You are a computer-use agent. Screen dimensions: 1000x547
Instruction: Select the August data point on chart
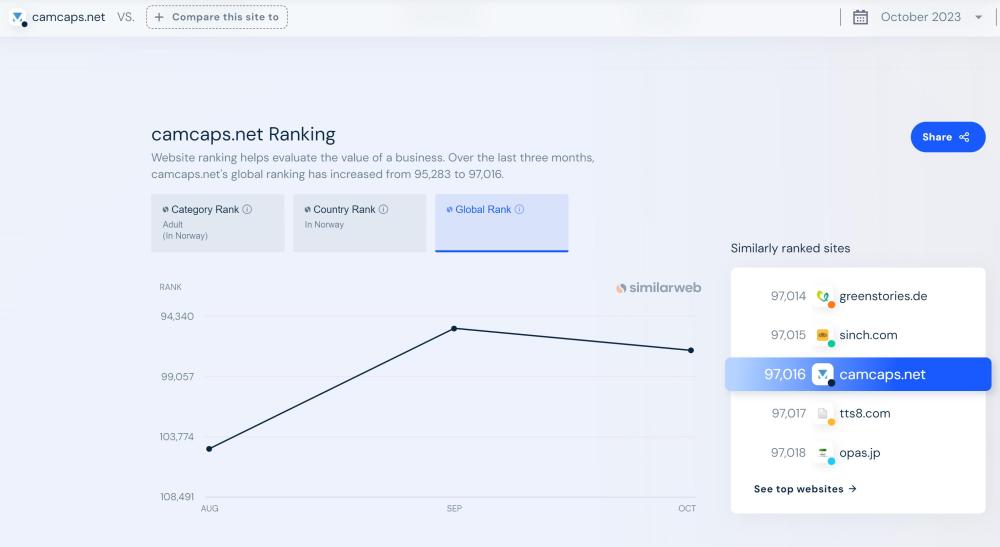[209, 449]
